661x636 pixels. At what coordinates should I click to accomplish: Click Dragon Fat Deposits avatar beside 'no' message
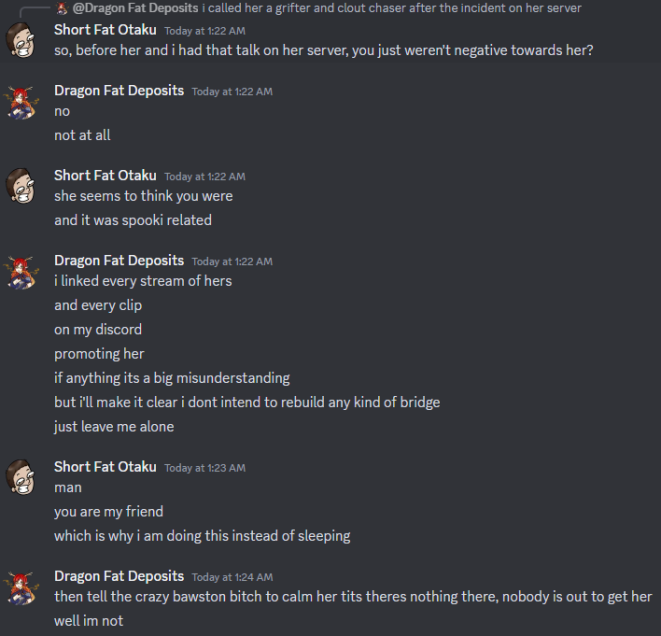coord(20,102)
